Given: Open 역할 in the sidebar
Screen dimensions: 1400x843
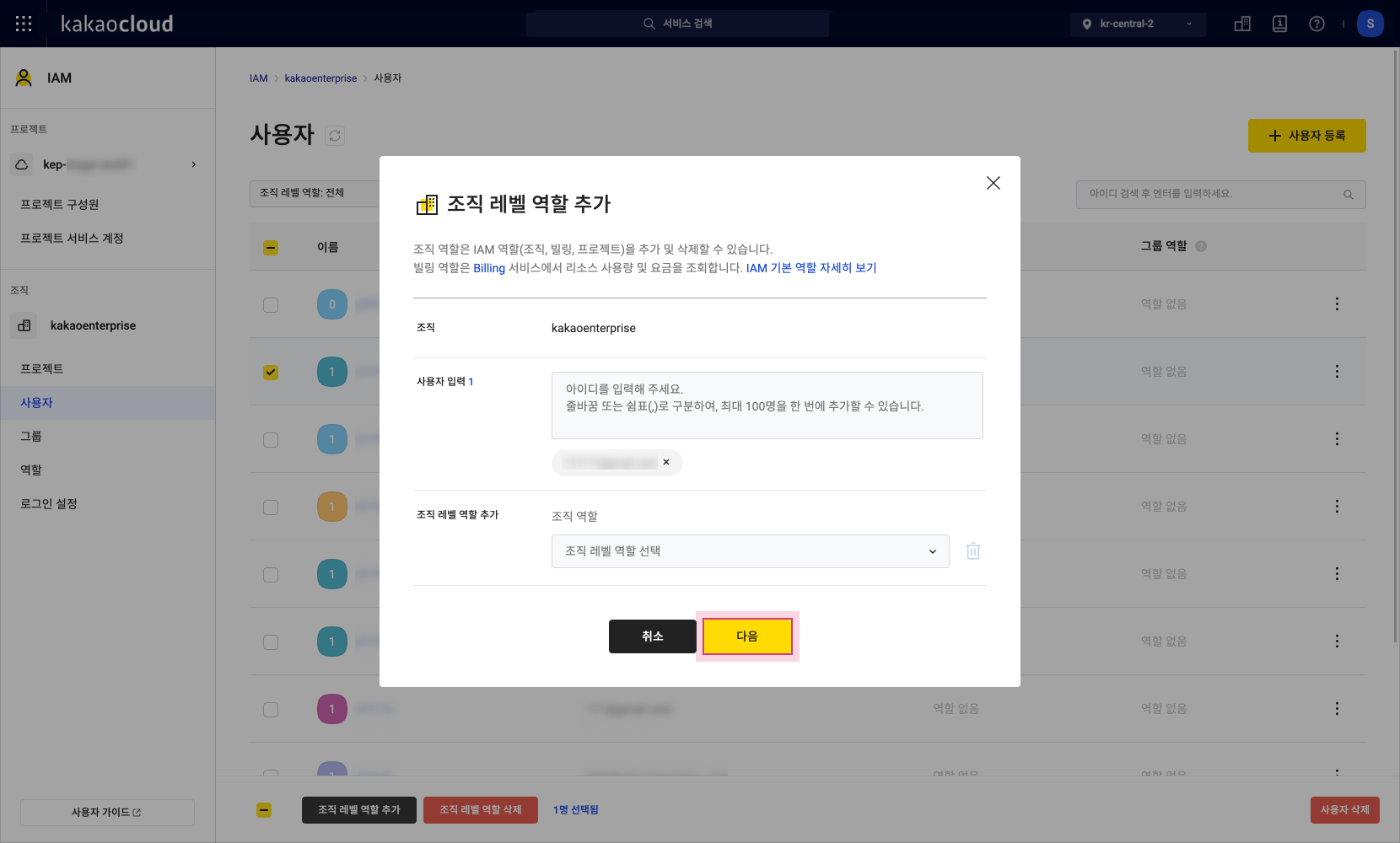Looking at the screenshot, I should point(31,470).
